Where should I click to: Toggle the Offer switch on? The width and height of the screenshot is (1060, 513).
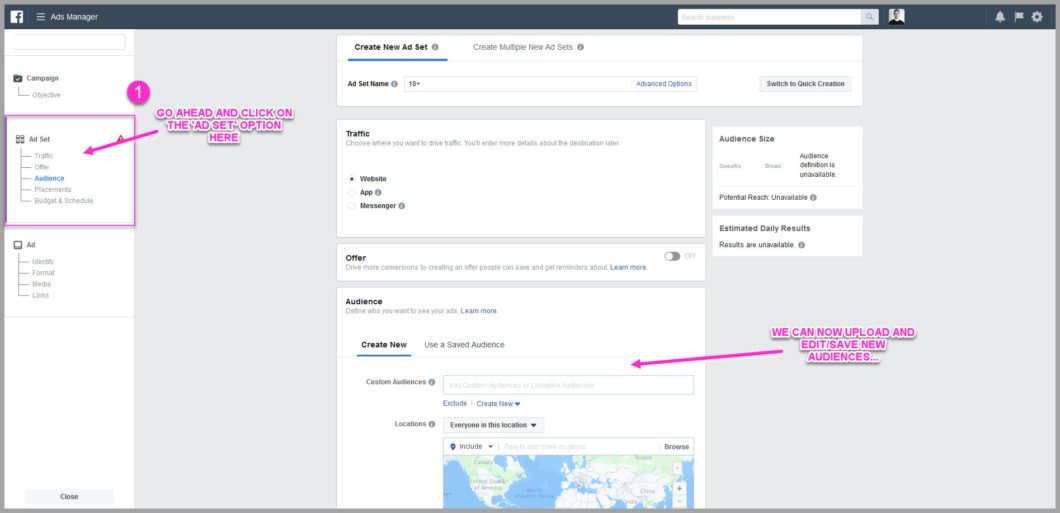[672, 257]
